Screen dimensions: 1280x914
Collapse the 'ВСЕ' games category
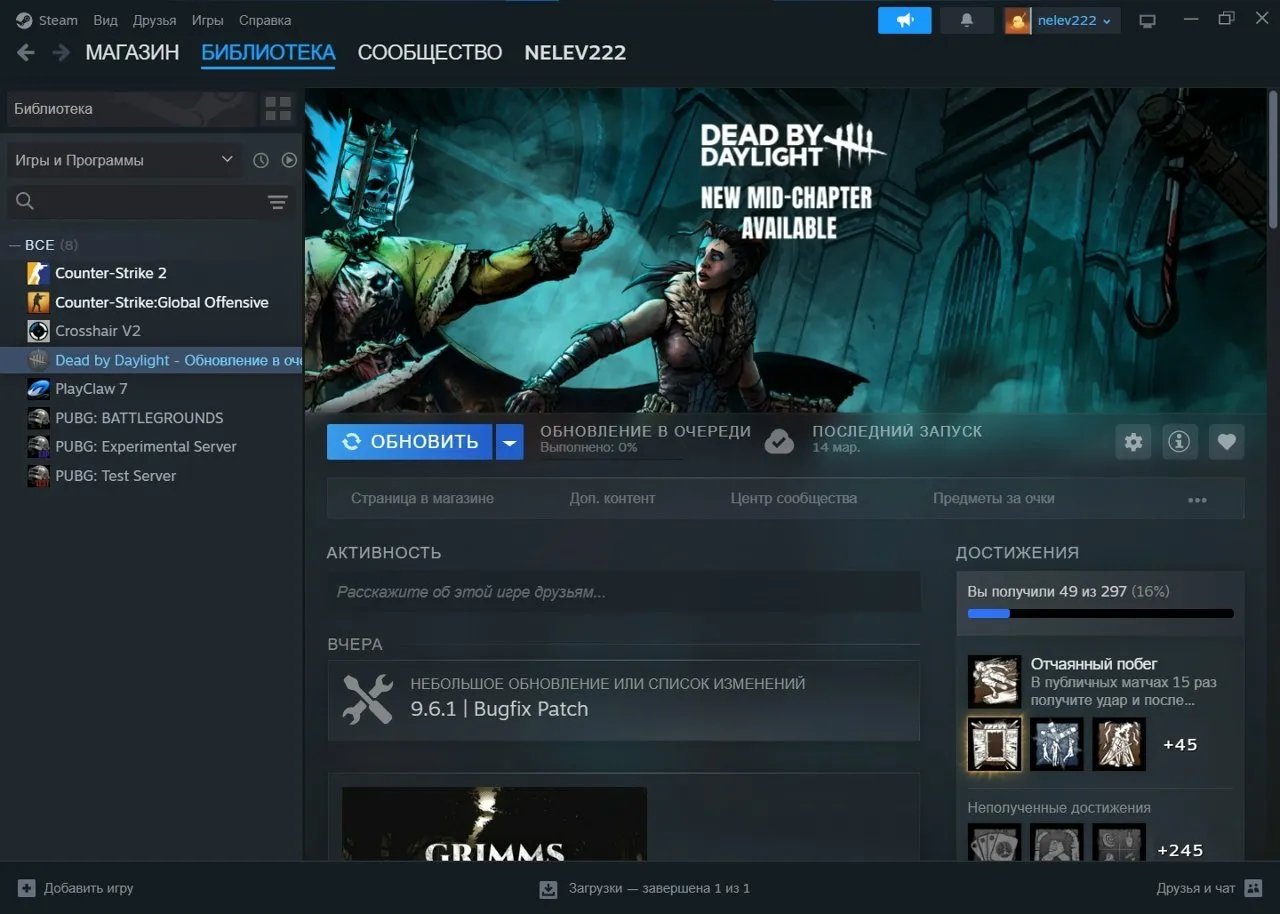coord(14,245)
